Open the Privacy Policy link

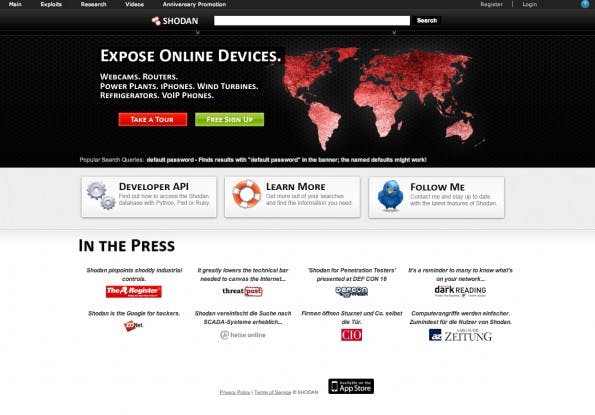pyautogui.click(x=235, y=392)
